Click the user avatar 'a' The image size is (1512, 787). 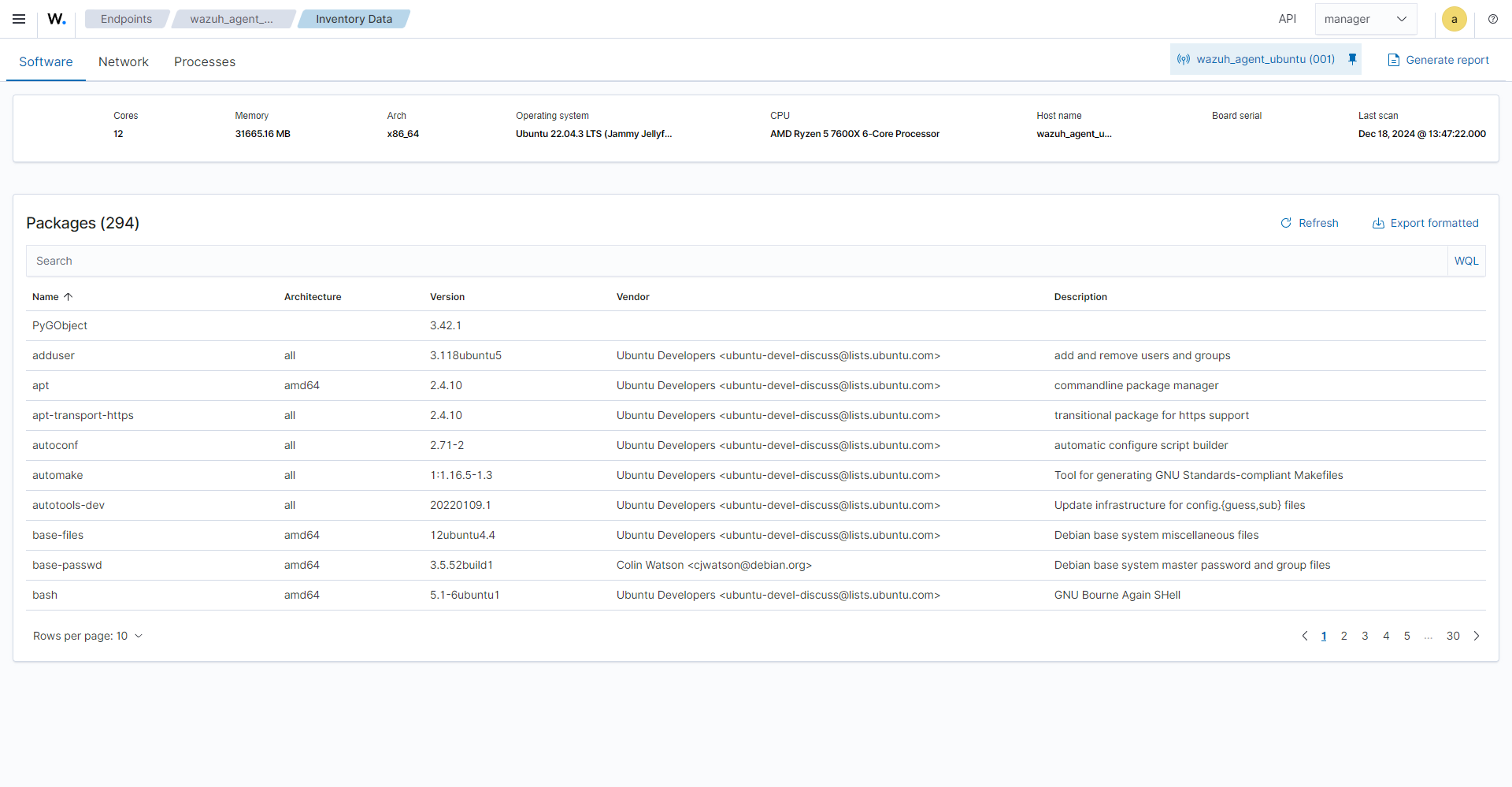tap(1454, 19)
